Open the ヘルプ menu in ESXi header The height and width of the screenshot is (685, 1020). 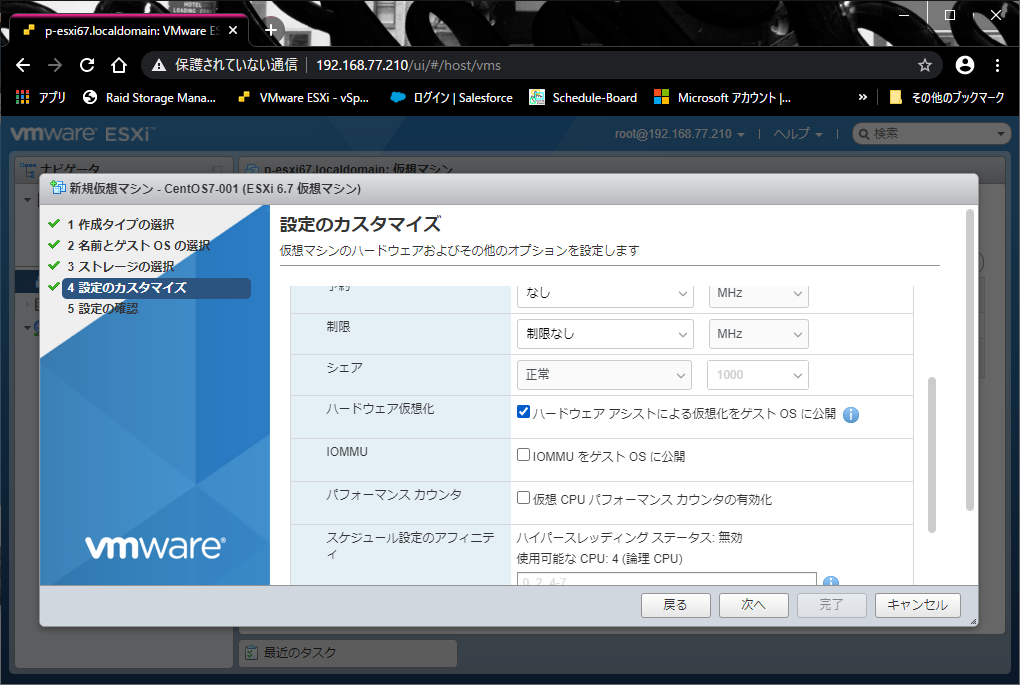point(798,134)
